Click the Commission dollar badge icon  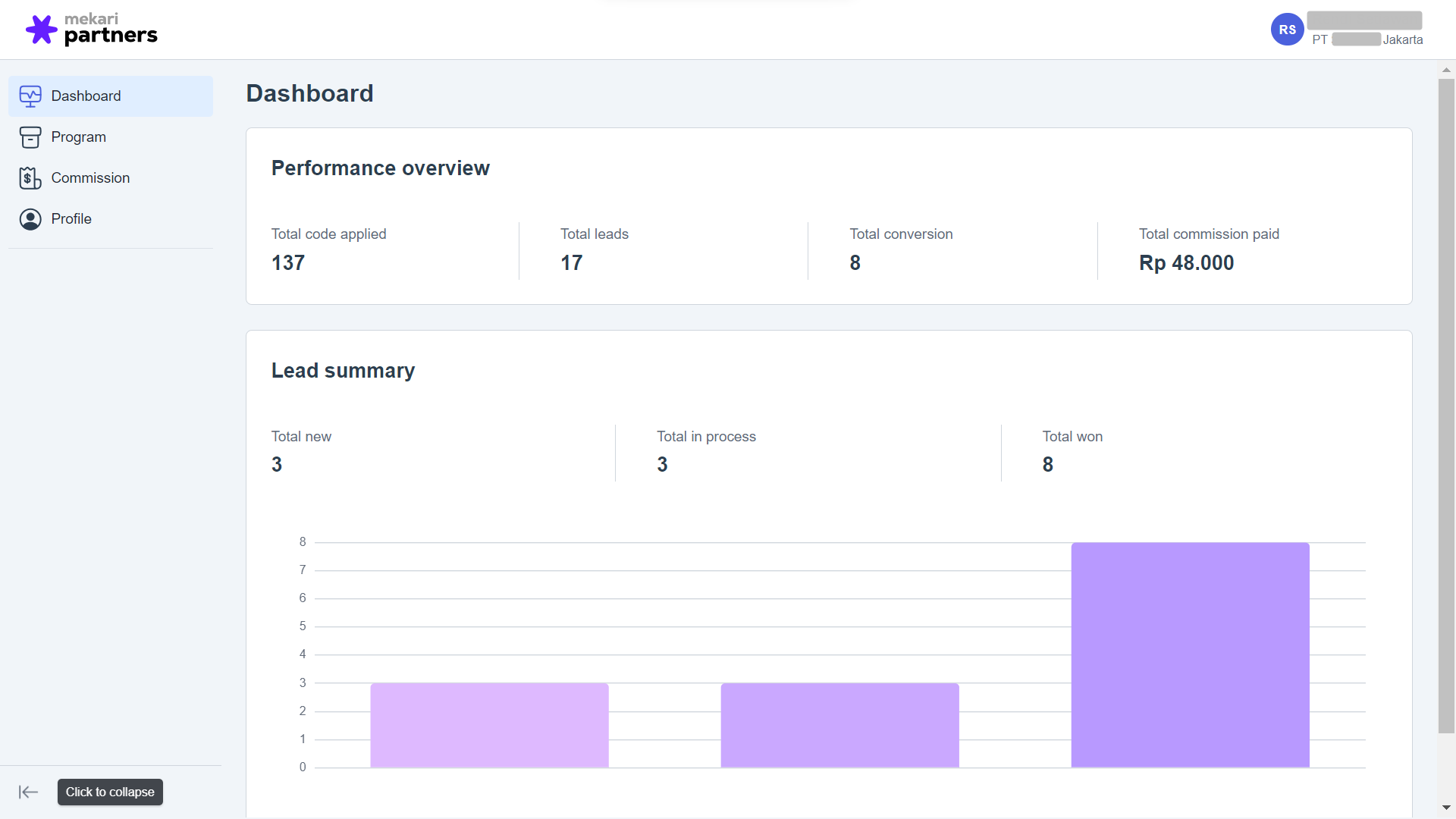click(x=30, y=177)
